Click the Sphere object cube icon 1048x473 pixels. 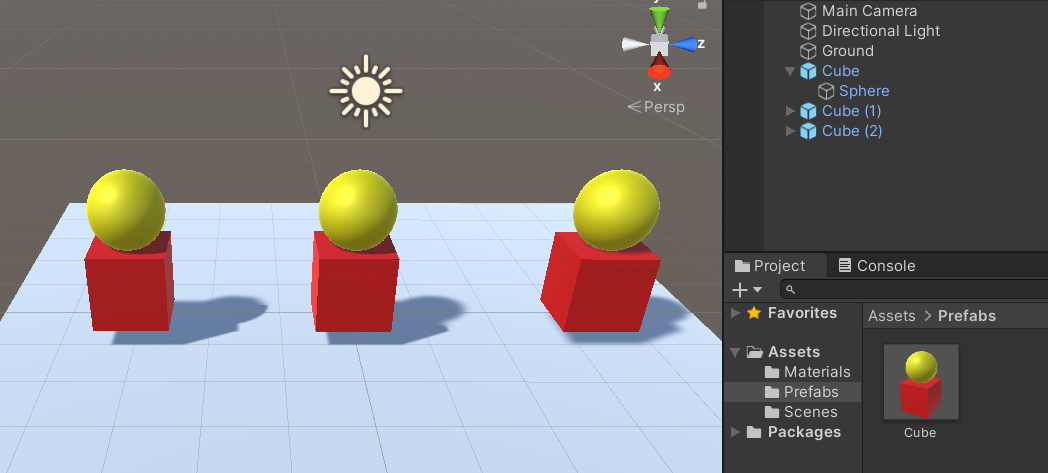click(826, 91)
